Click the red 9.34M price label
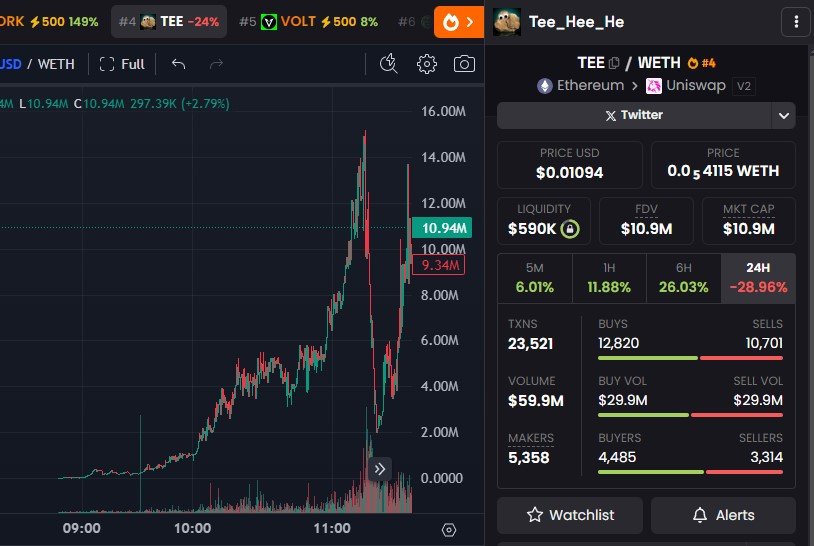 438,265
